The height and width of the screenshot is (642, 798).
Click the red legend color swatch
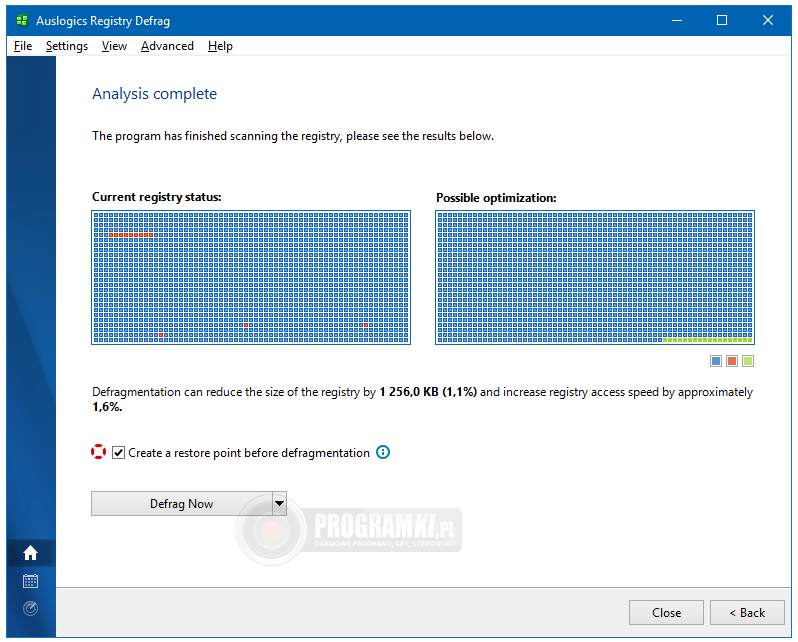(x=732, y=361)
